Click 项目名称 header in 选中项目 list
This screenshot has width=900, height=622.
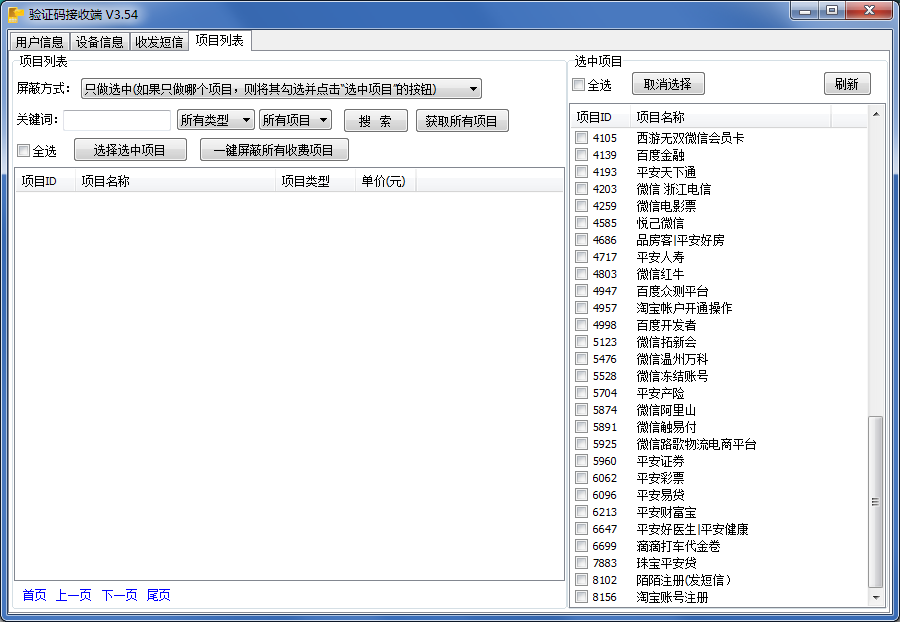(x=731, y=117)
